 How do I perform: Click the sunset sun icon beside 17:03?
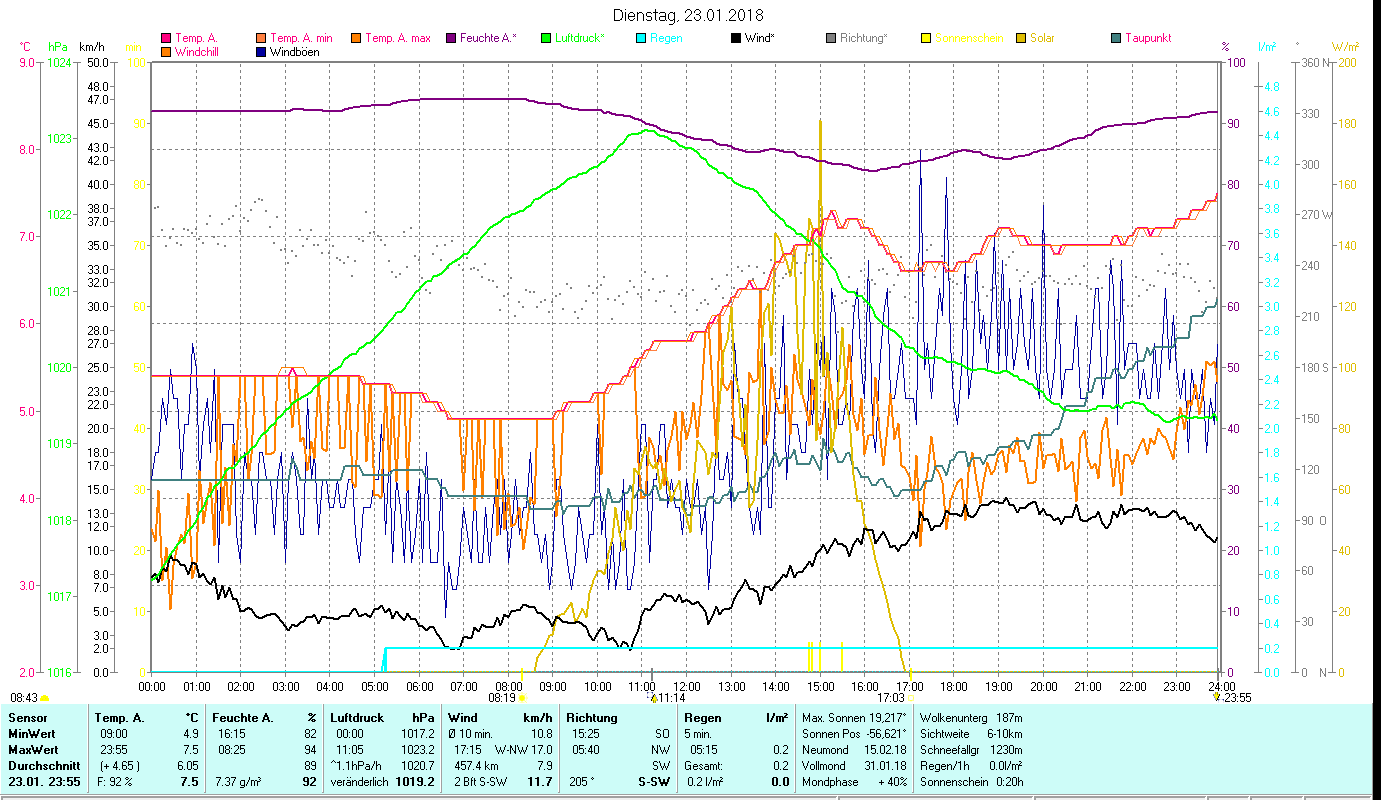point(909,698)
